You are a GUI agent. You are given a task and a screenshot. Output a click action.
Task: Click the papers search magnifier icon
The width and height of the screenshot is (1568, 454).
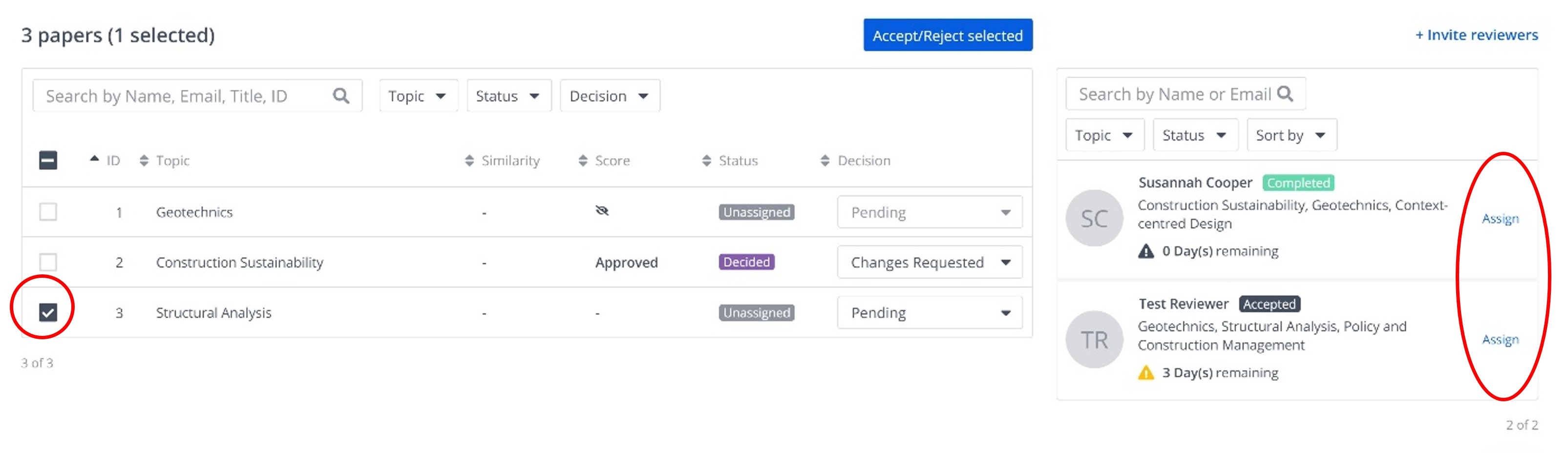pyautogui.click(x=341, y=96)
